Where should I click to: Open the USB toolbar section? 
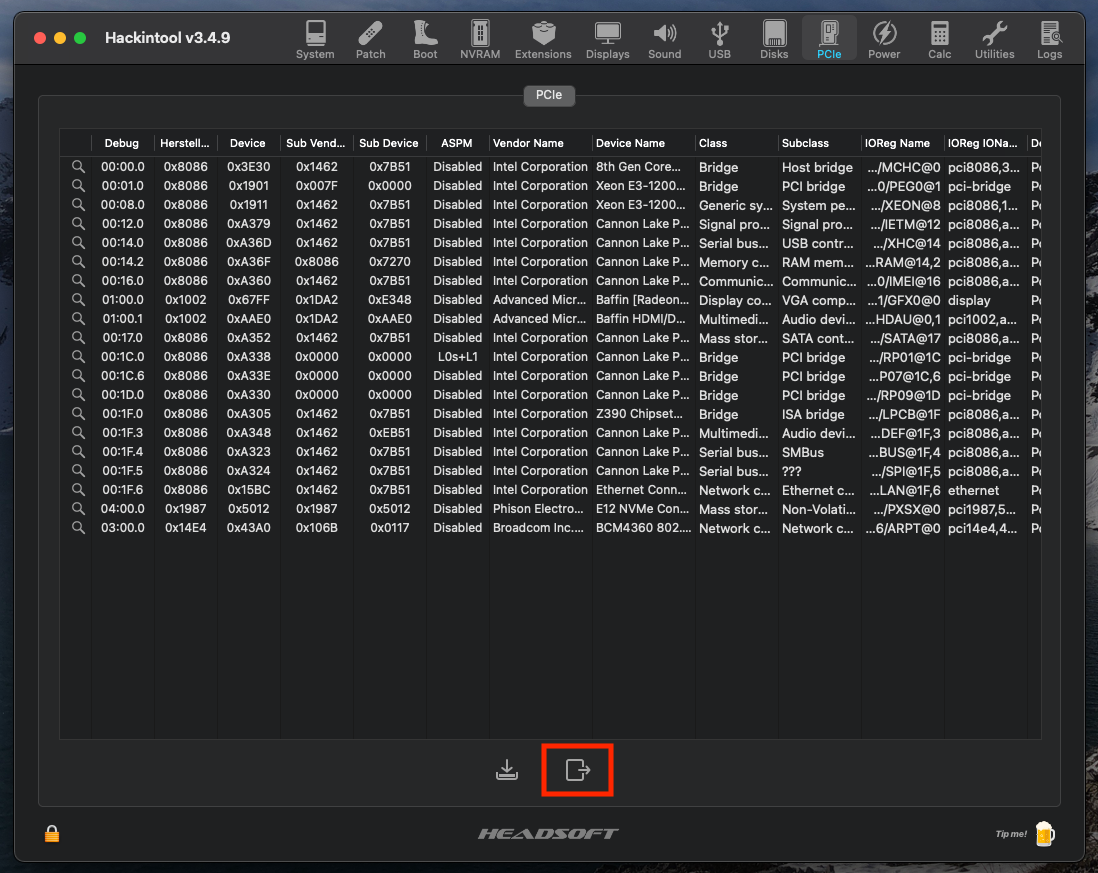point(719,39)
